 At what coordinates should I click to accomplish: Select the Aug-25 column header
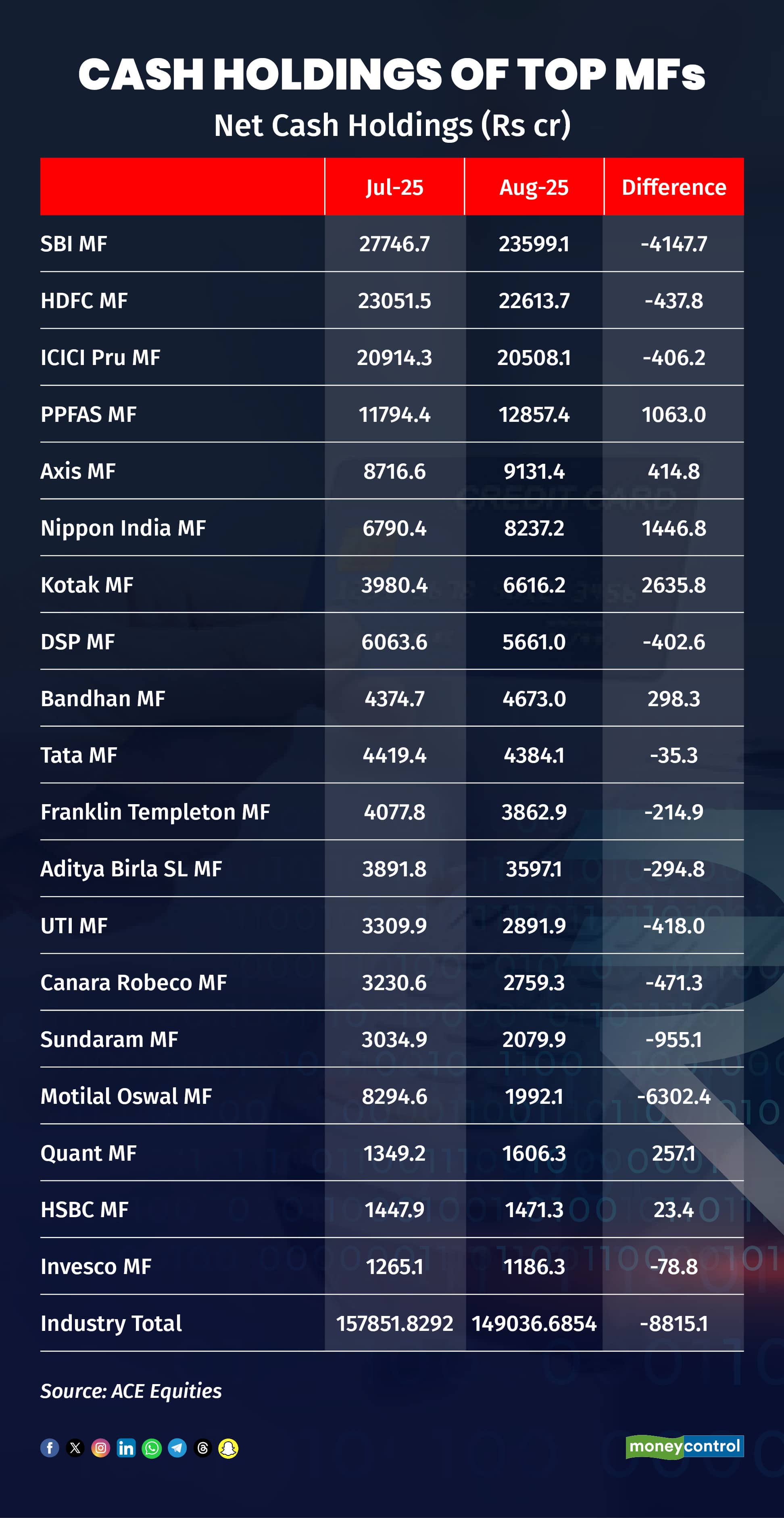tap(534, 187)
